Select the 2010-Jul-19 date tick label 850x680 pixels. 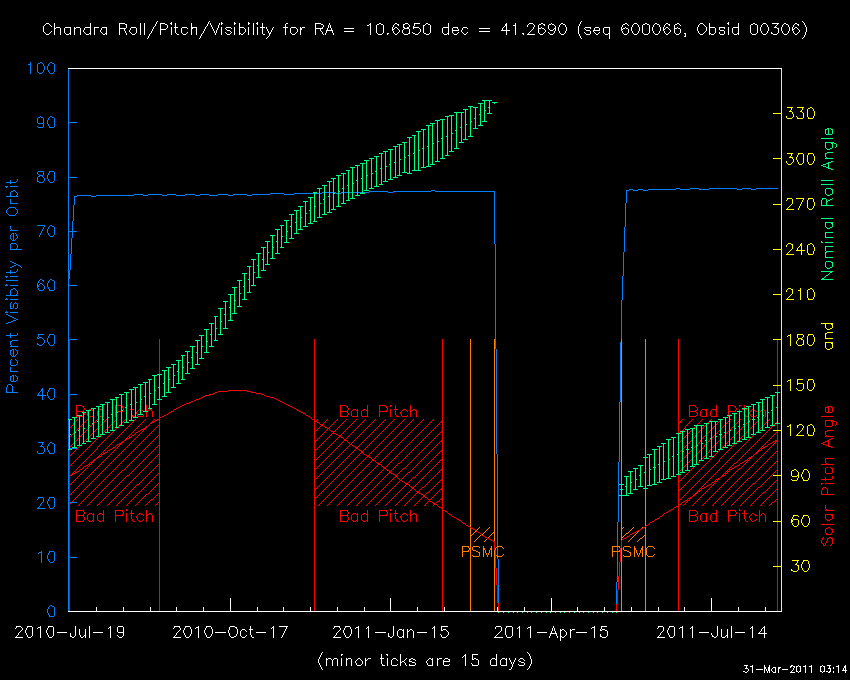point(68,632)
